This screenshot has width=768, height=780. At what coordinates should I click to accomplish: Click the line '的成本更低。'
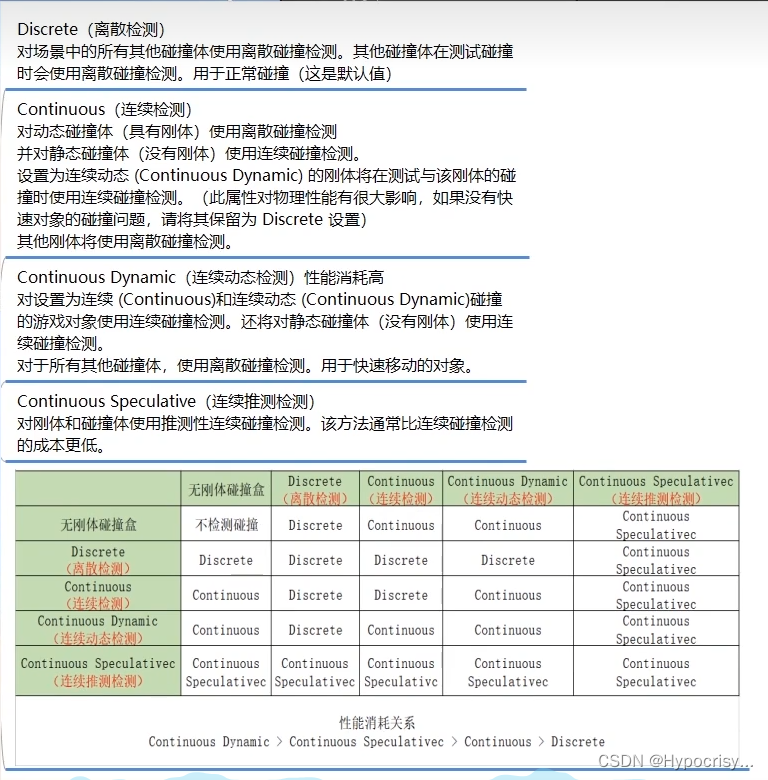click(61, 445)
